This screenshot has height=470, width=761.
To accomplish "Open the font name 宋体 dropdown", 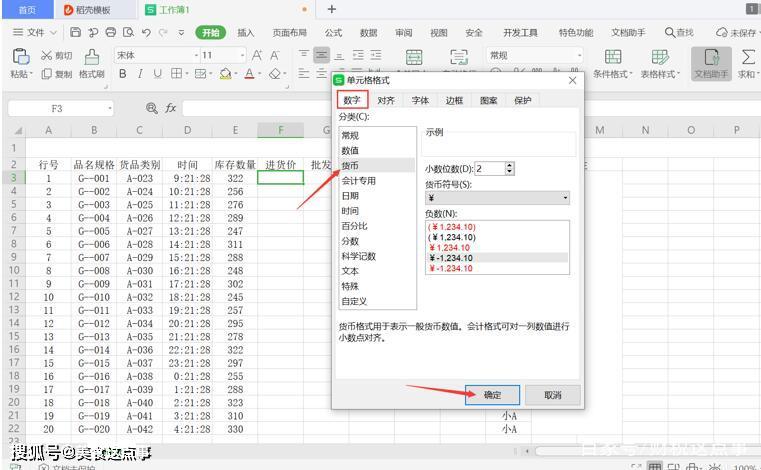I will 196,55.
